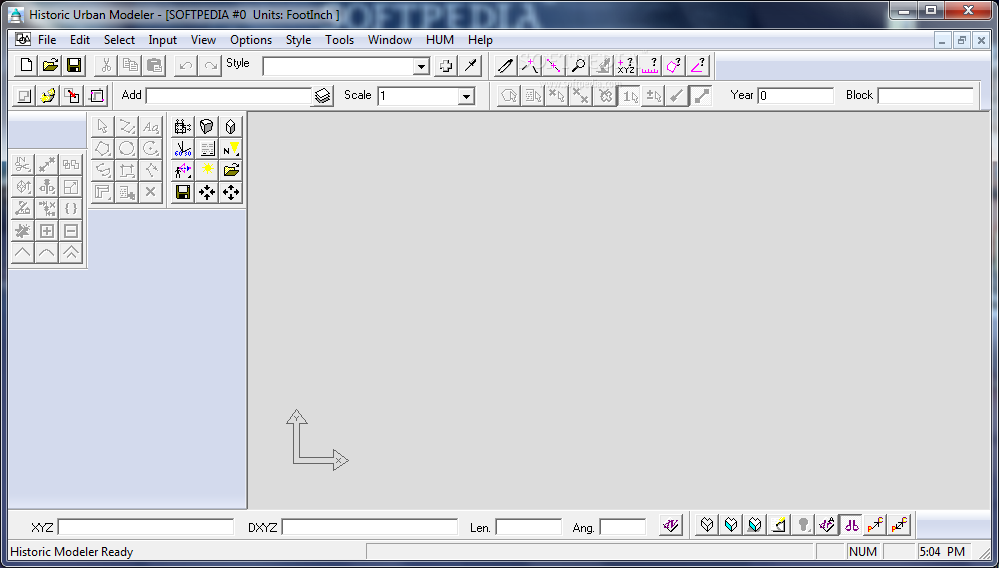Click the north arrow N icon
This screenshot has width=999, height=568.
tap(231, 149)
